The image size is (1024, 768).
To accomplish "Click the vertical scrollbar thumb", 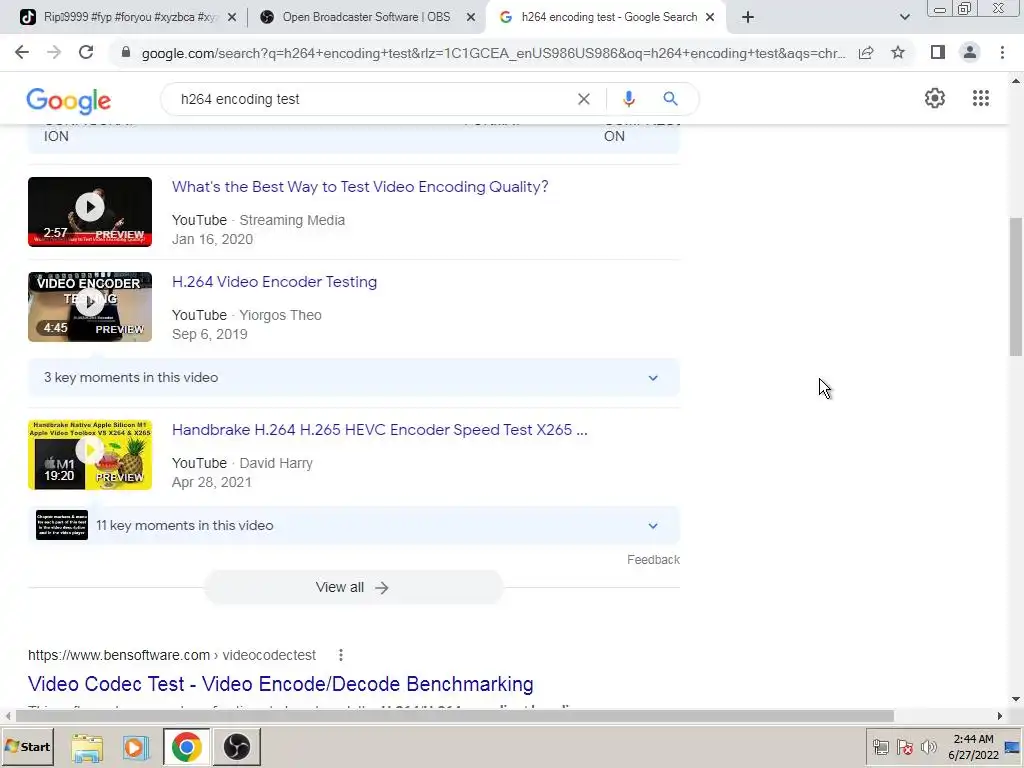I will 1016,287.
